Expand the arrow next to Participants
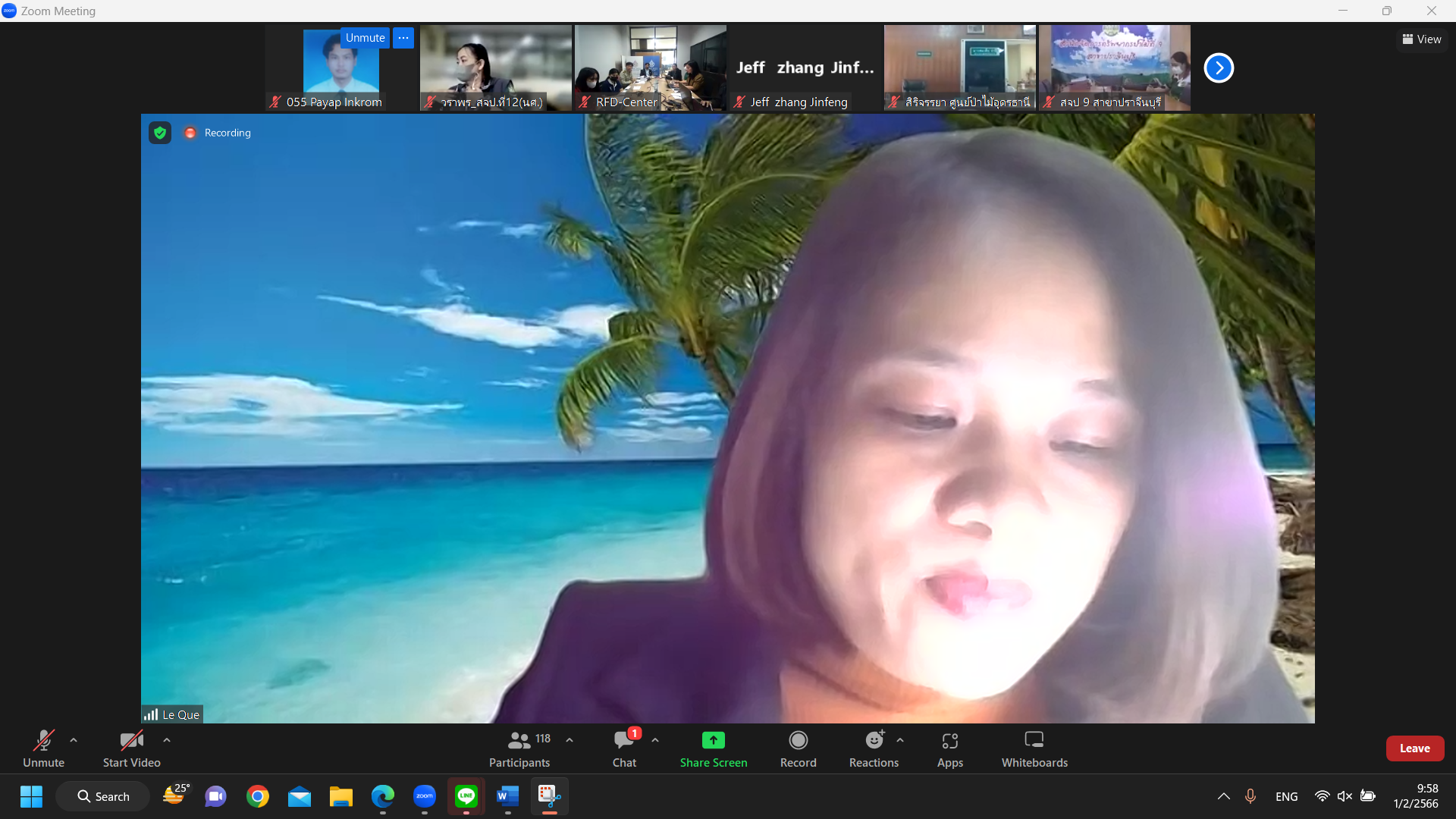 click(570, 740)
